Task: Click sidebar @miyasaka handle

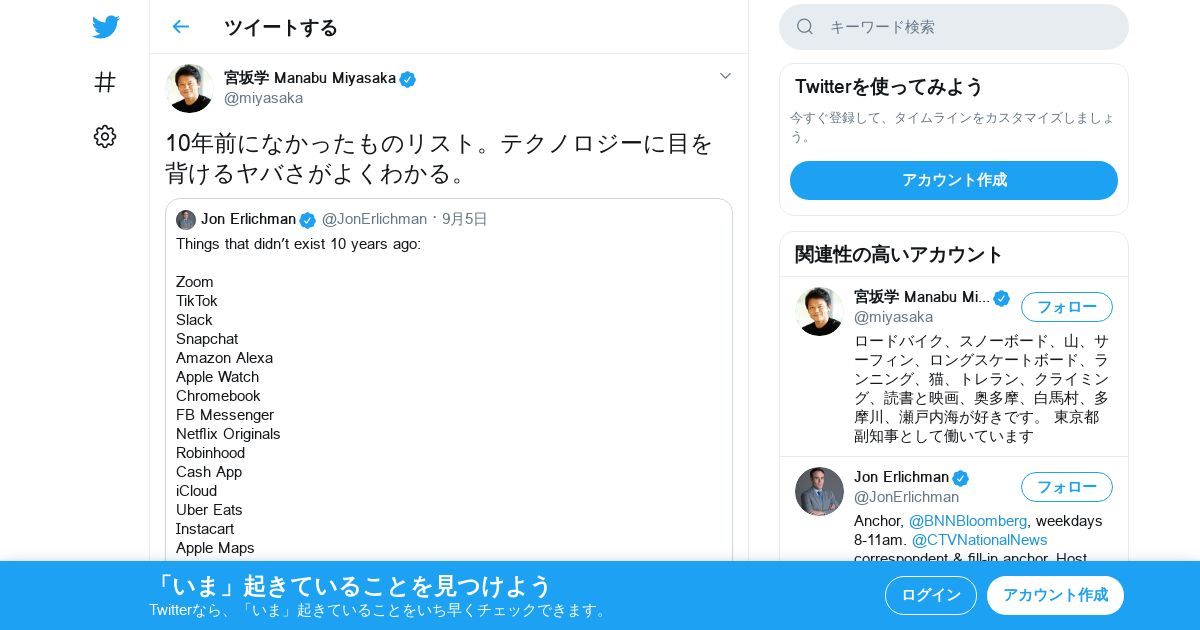Action: coord(893,317)
